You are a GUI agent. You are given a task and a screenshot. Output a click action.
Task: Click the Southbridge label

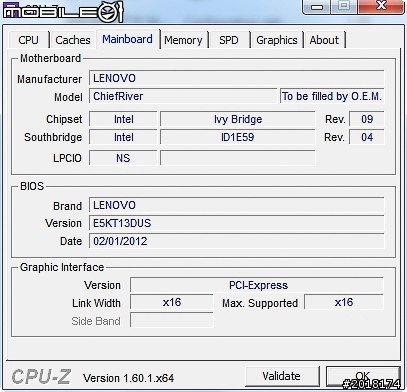click(53, 137)
